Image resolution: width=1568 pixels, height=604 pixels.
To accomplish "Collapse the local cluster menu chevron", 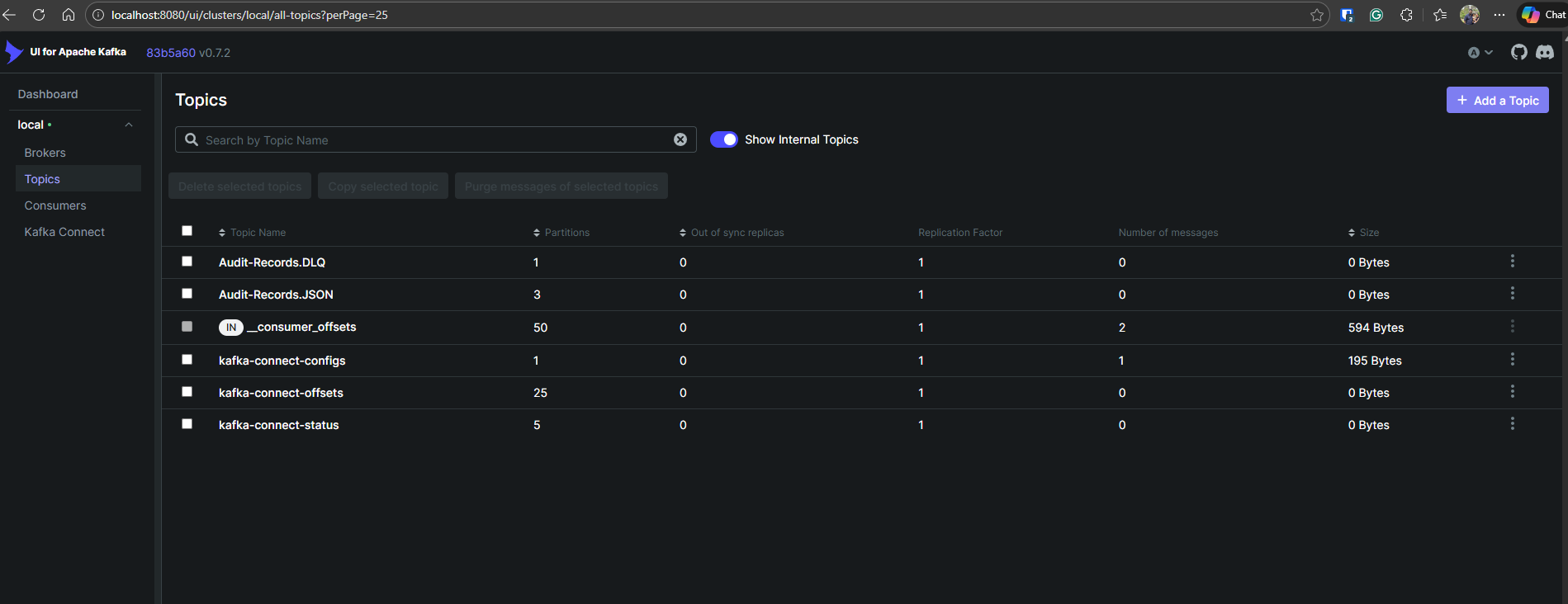I will 129,125.
